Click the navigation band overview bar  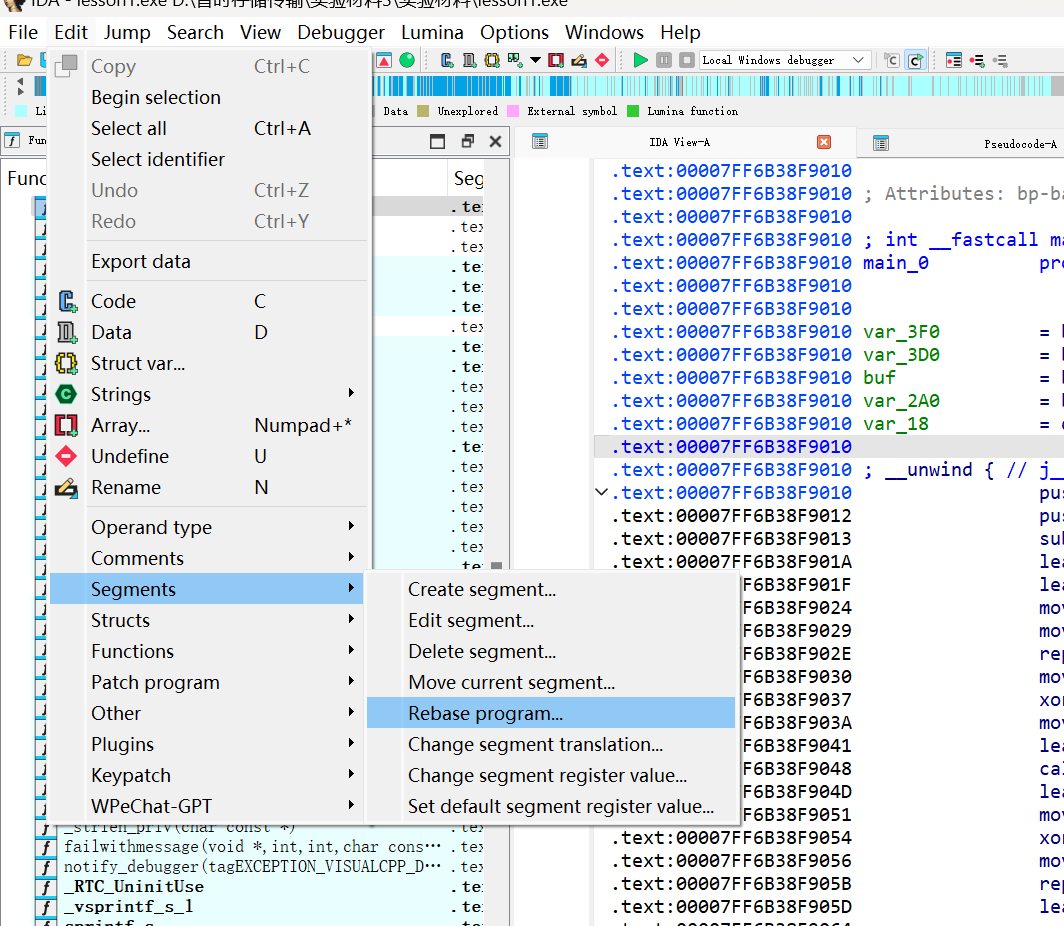point(718,86)
